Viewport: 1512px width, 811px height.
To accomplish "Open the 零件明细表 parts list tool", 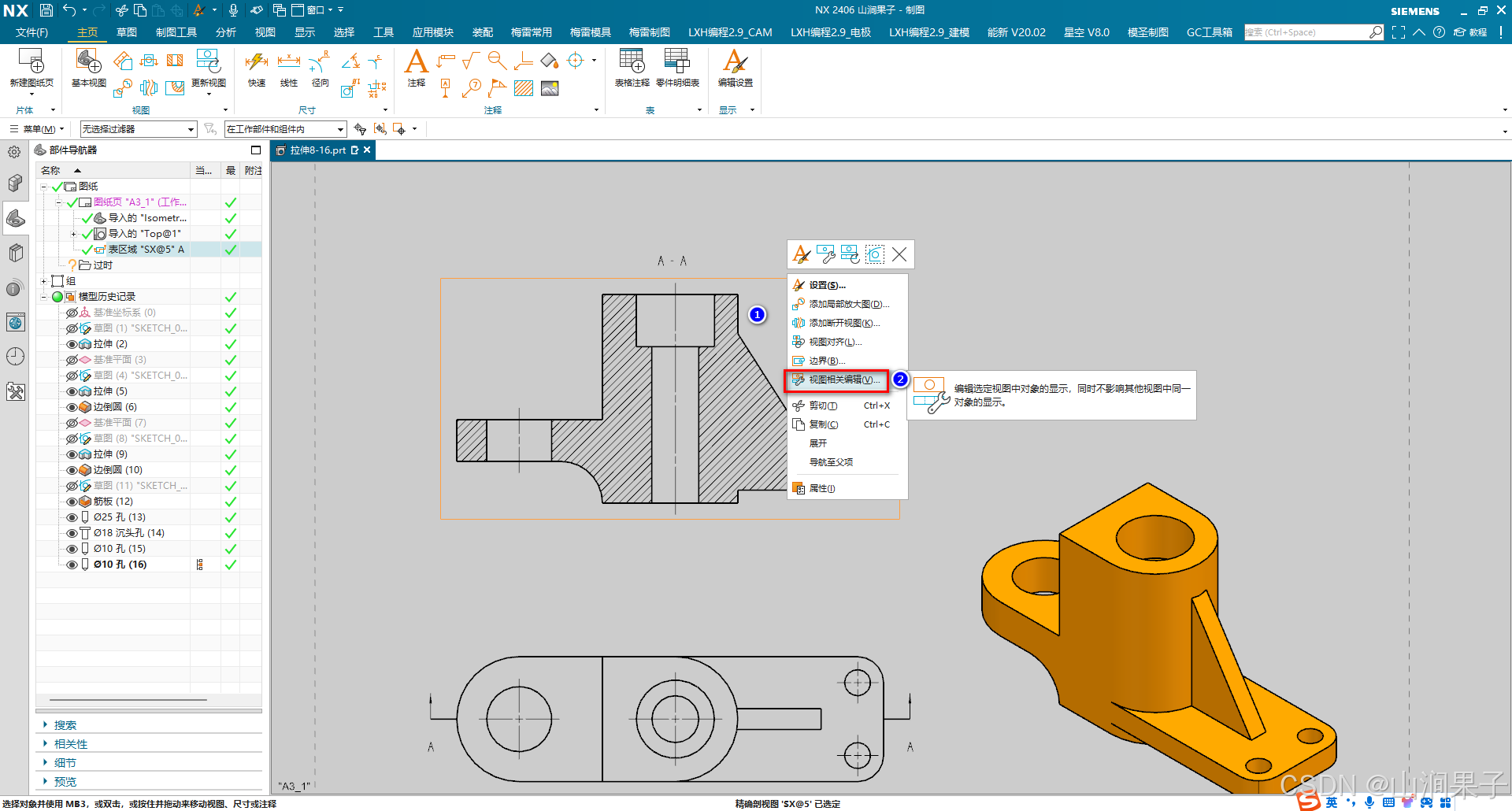I will click(x=677, y=61).
